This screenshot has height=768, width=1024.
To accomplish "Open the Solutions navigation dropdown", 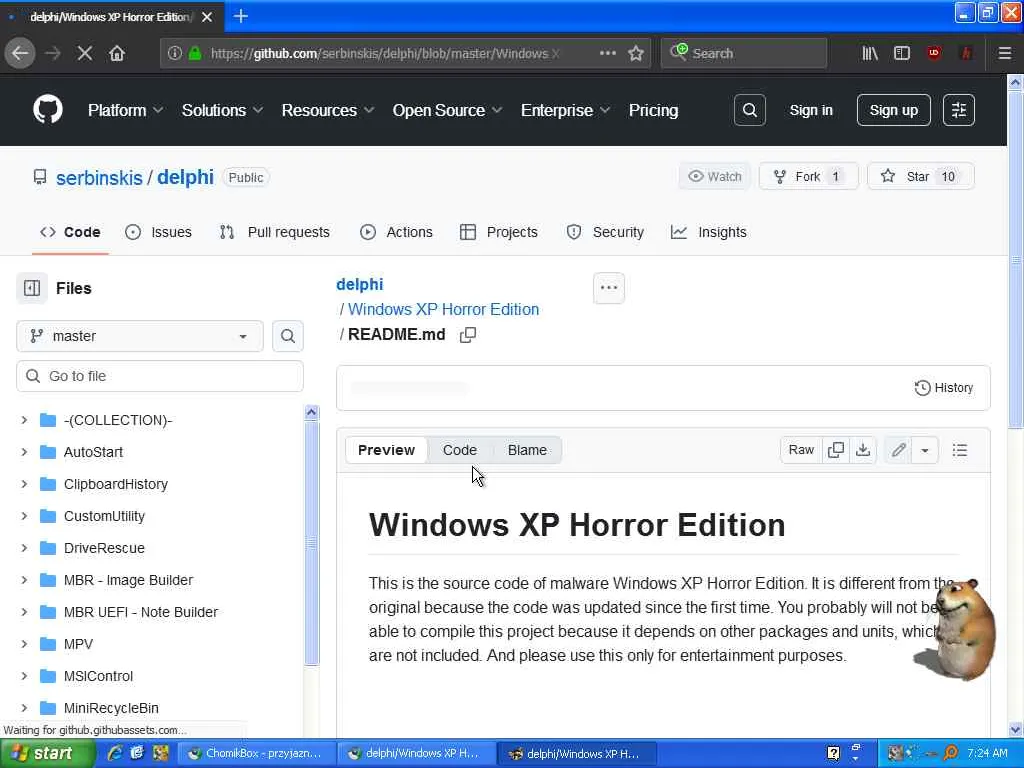I will pyautogui.click(x=222, y=110).
